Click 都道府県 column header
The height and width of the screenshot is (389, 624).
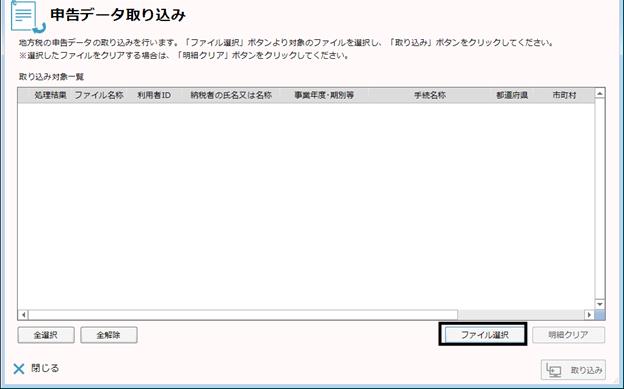(512, 95)
